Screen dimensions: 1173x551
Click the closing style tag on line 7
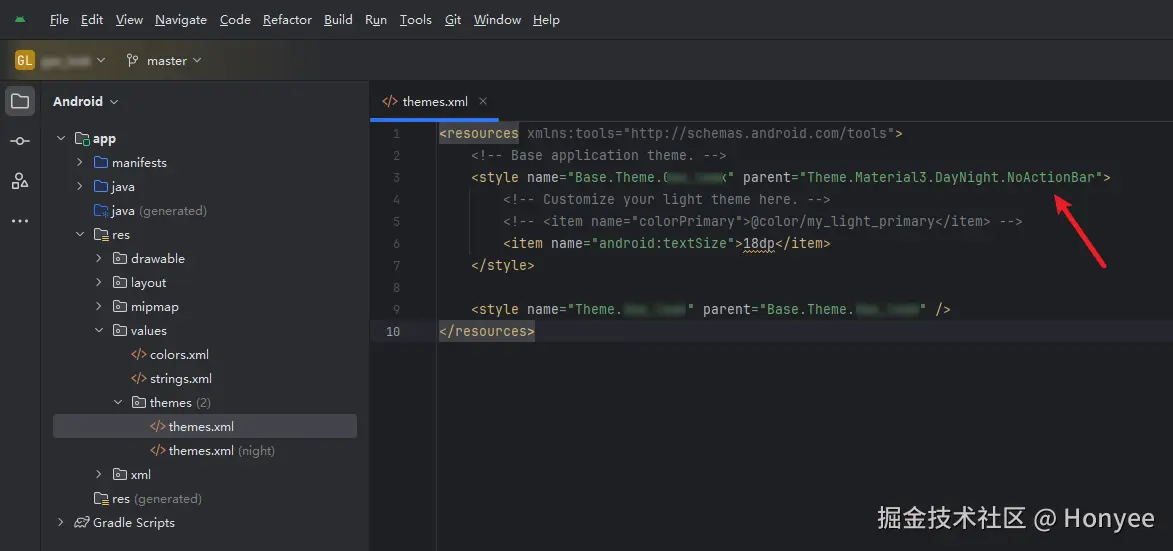(x=503, y=265)
